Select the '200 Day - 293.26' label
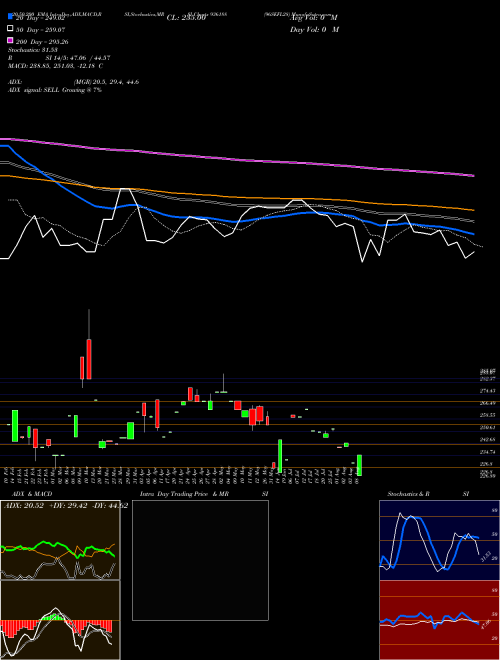Screen dimensions: 500x660 (x=42, y=42)
